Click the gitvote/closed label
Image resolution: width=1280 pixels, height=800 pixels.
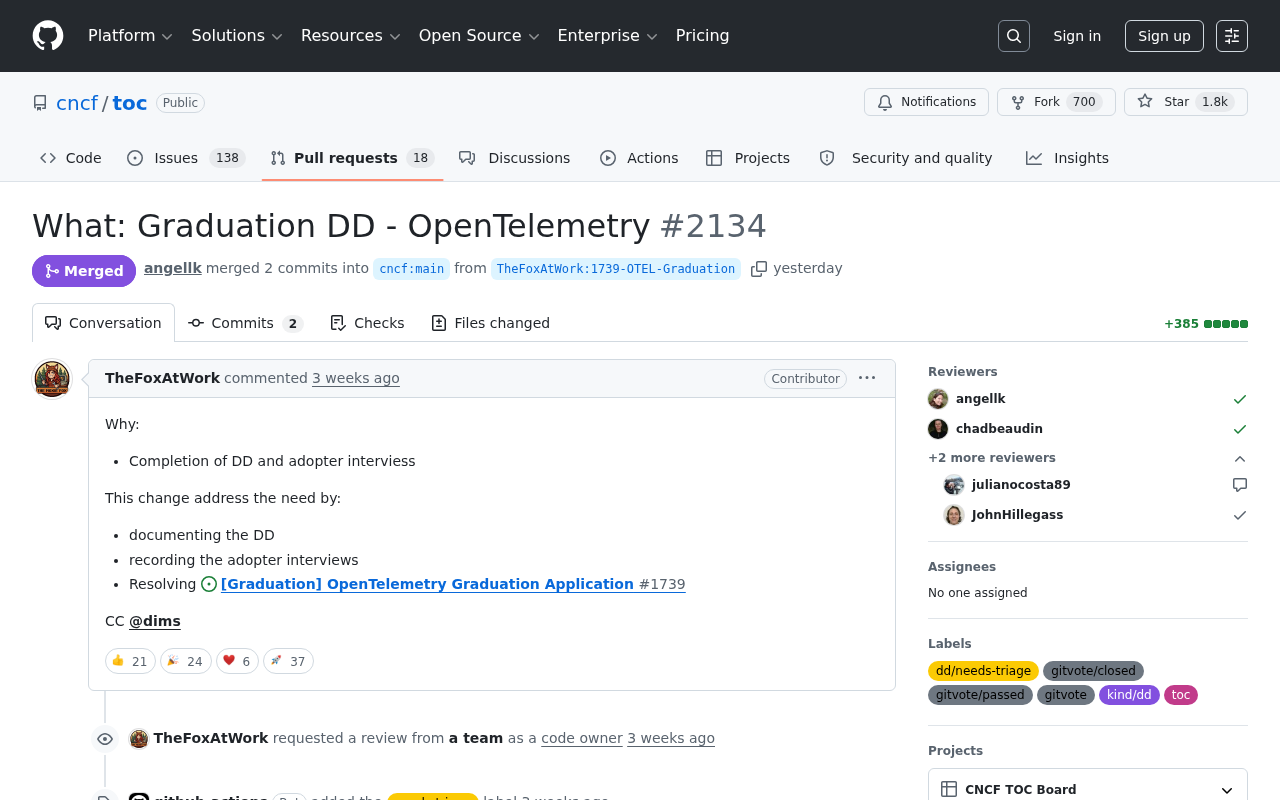pos(1093,671)
